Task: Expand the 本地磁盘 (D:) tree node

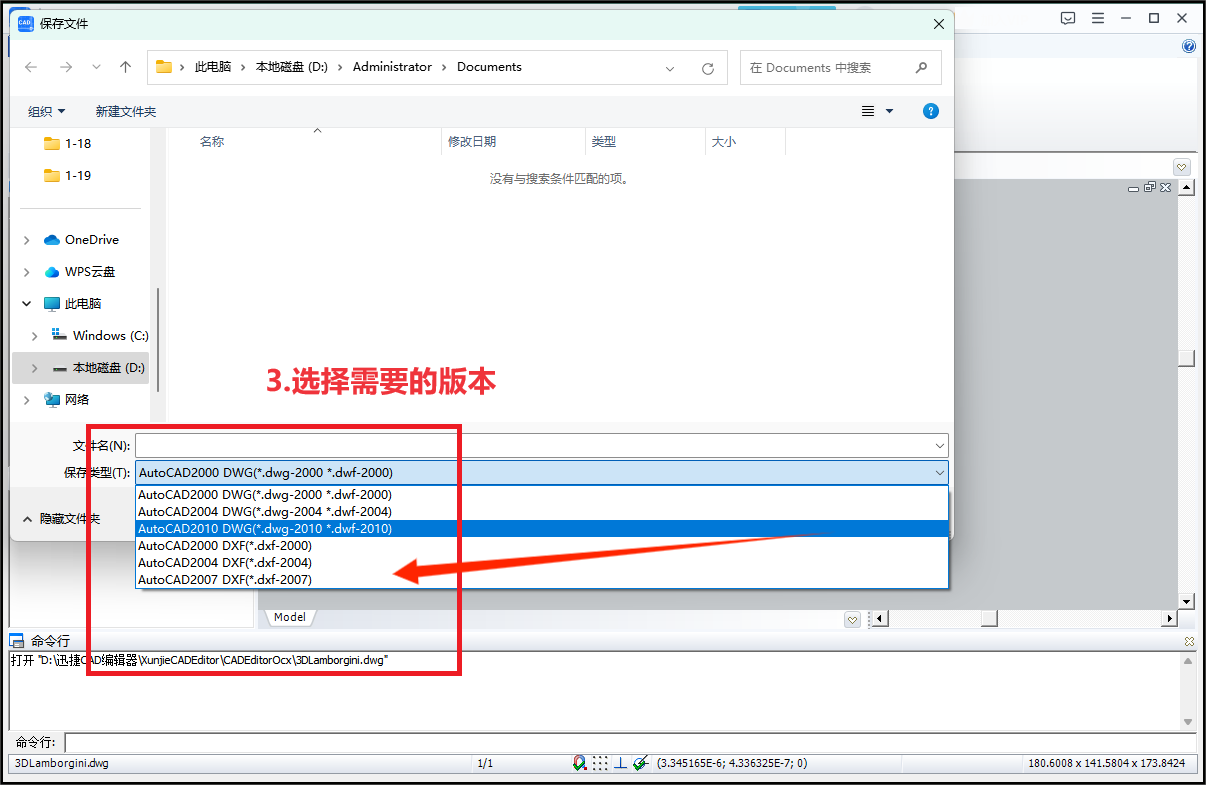Action: [x=35, y=368]
